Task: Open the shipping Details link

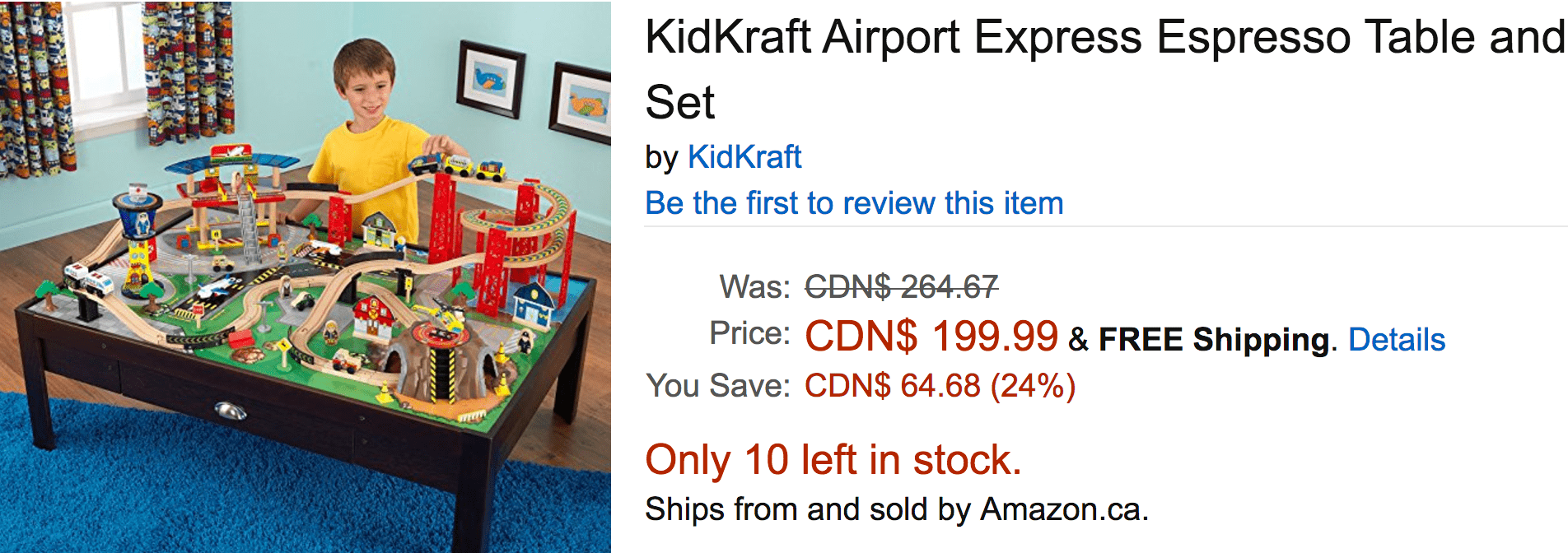Action: click(1397, 339)
